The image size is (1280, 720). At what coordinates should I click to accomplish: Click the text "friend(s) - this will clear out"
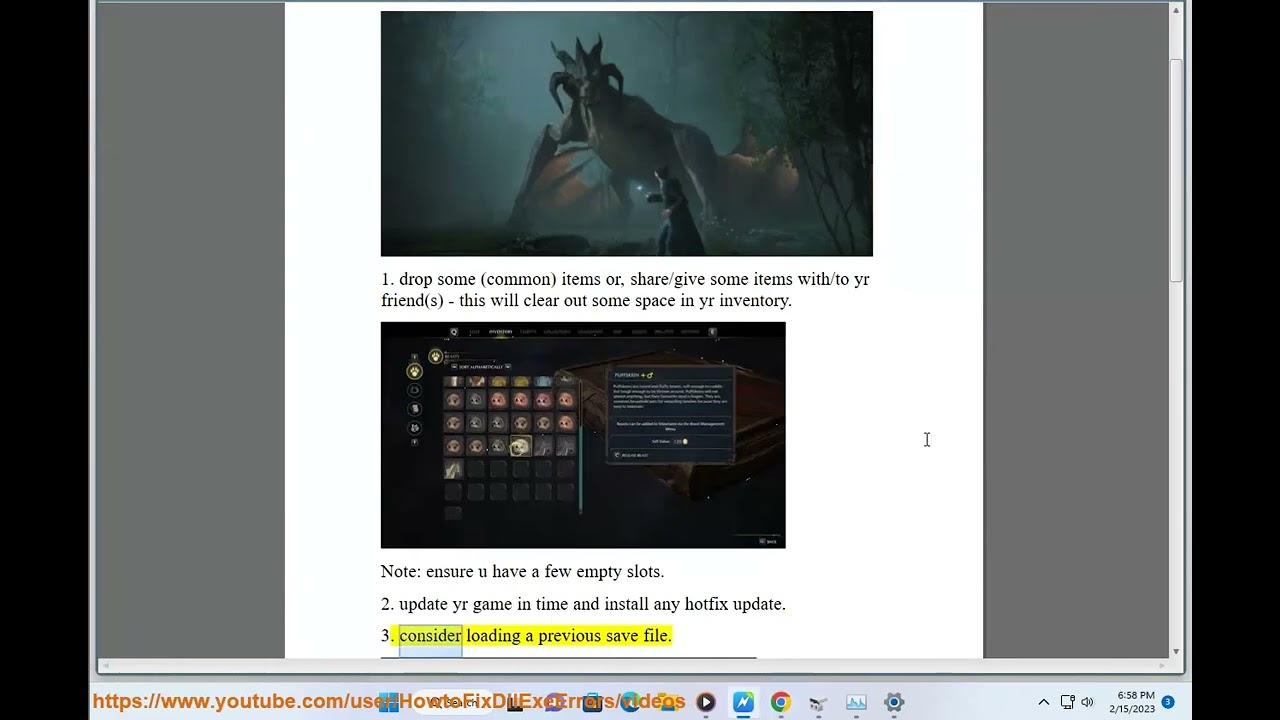(x=484, y=300)
